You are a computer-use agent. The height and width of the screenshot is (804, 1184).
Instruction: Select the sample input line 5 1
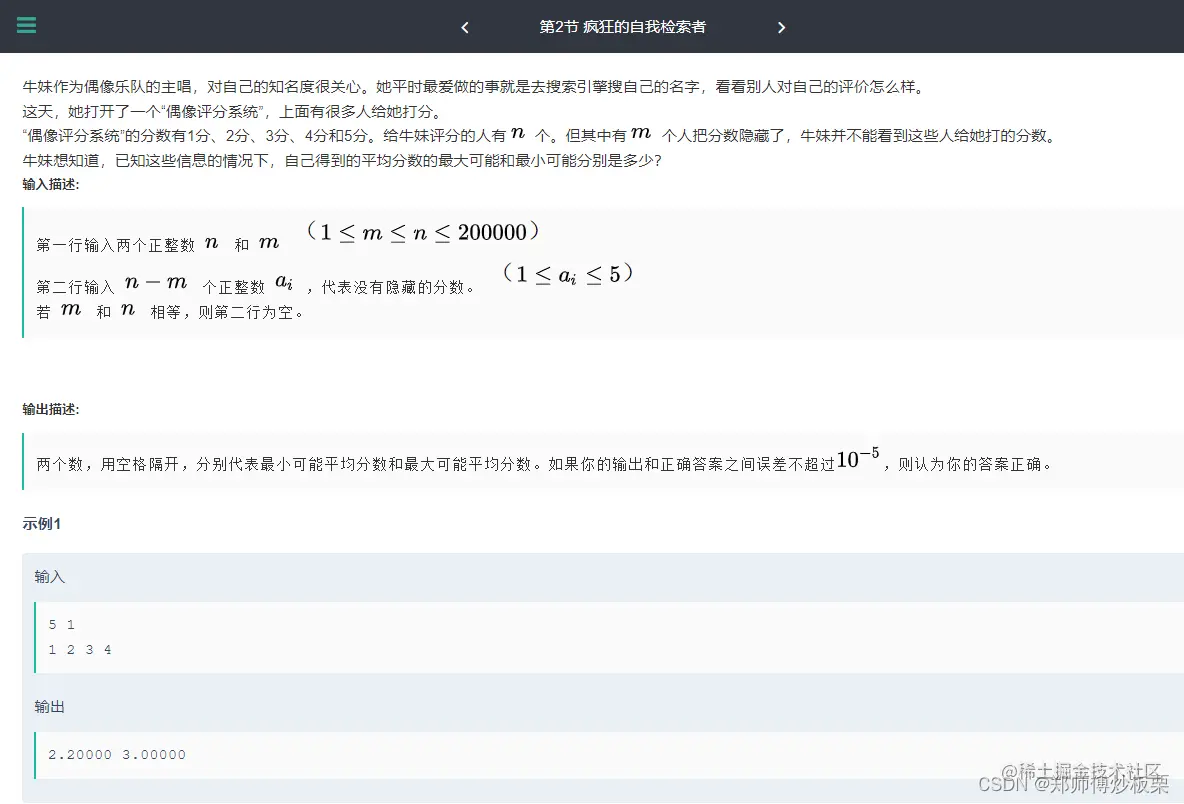tap(58, 623)
